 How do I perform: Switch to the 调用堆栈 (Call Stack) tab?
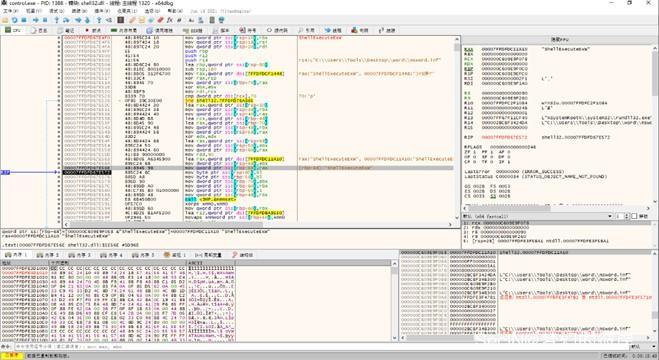[x=160, y=30]
